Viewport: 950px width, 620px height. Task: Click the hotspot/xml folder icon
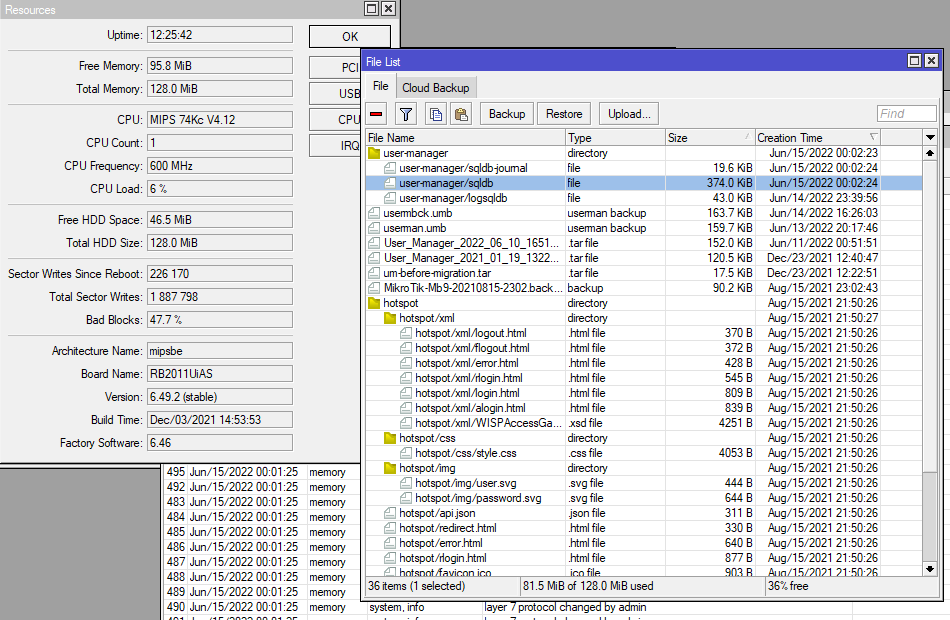390,318
